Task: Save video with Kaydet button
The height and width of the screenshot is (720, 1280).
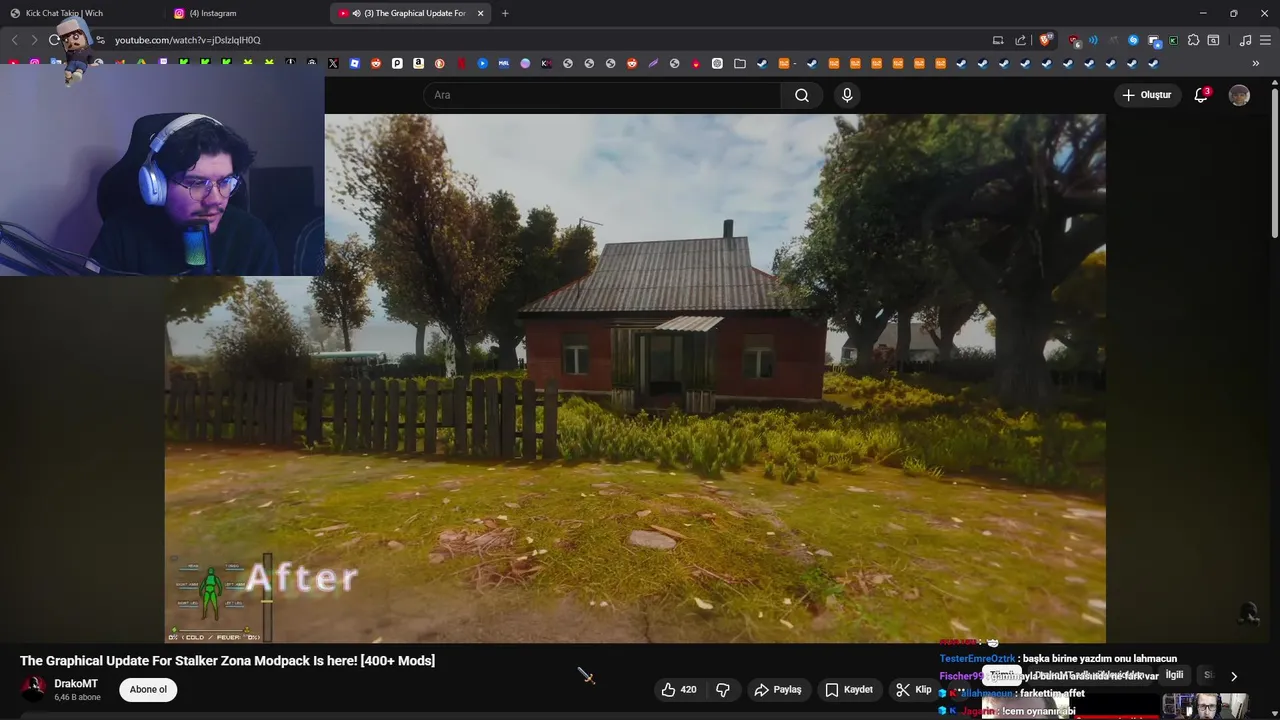Action: 849,689
